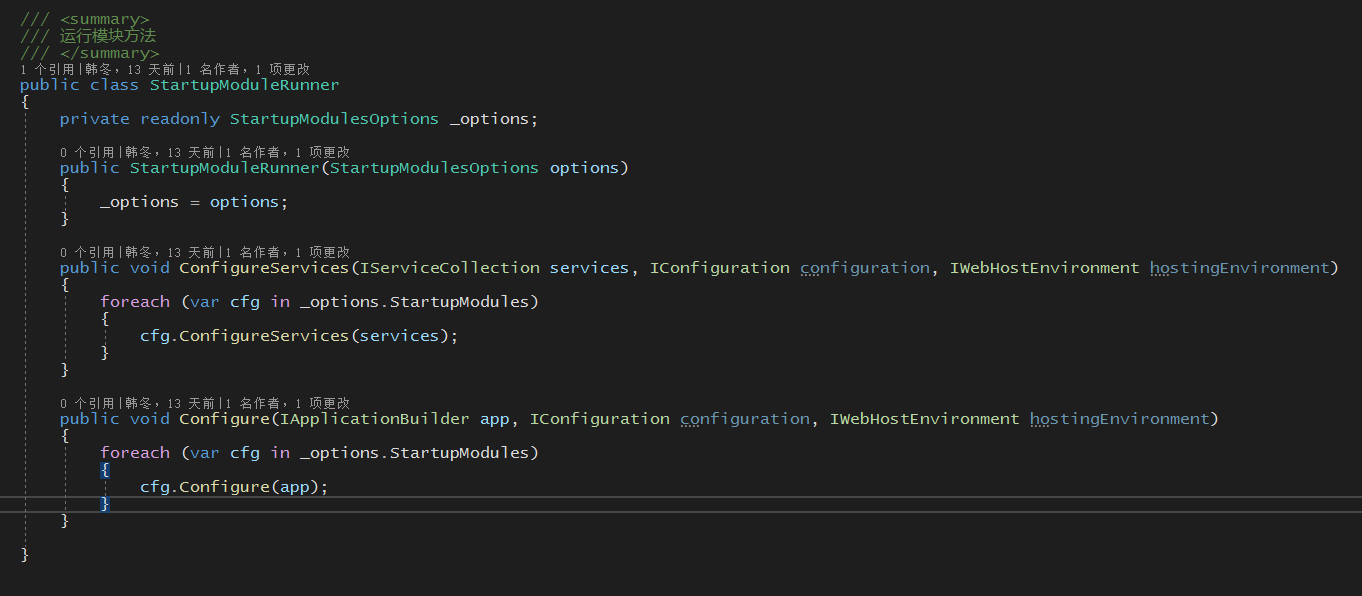Click the "_options = options;" assignment line
Image resolution: width=1362 pixels, height=596 pixels.
193,202
